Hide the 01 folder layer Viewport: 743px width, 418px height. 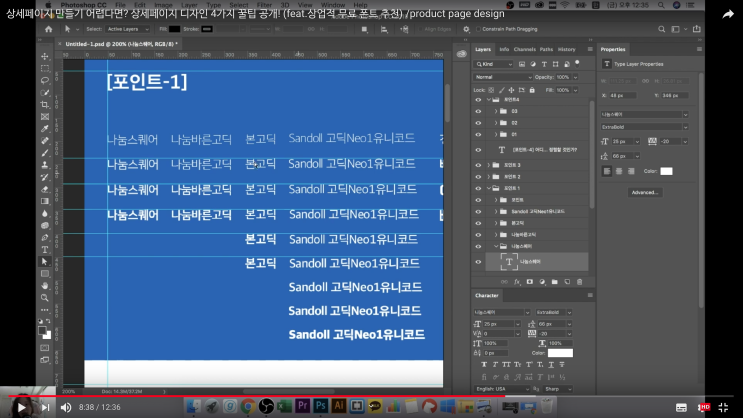(478, 135)
